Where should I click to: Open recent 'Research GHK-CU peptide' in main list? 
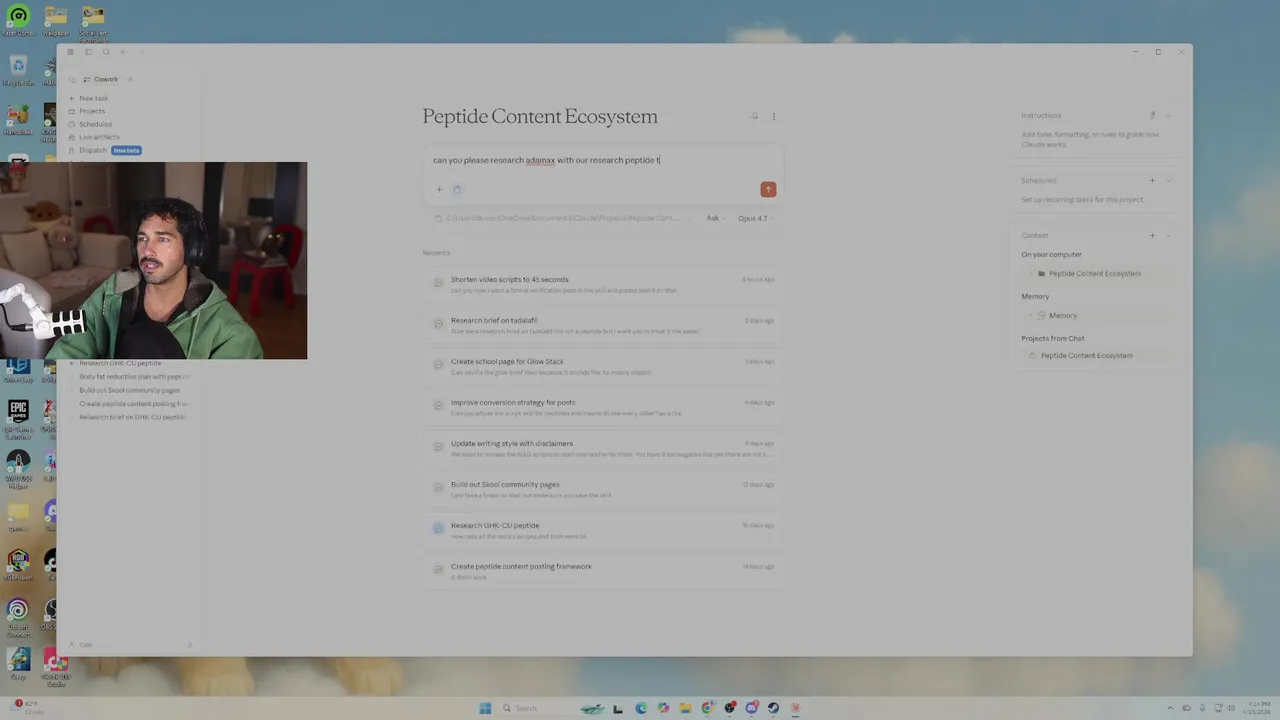click(604, 530)
